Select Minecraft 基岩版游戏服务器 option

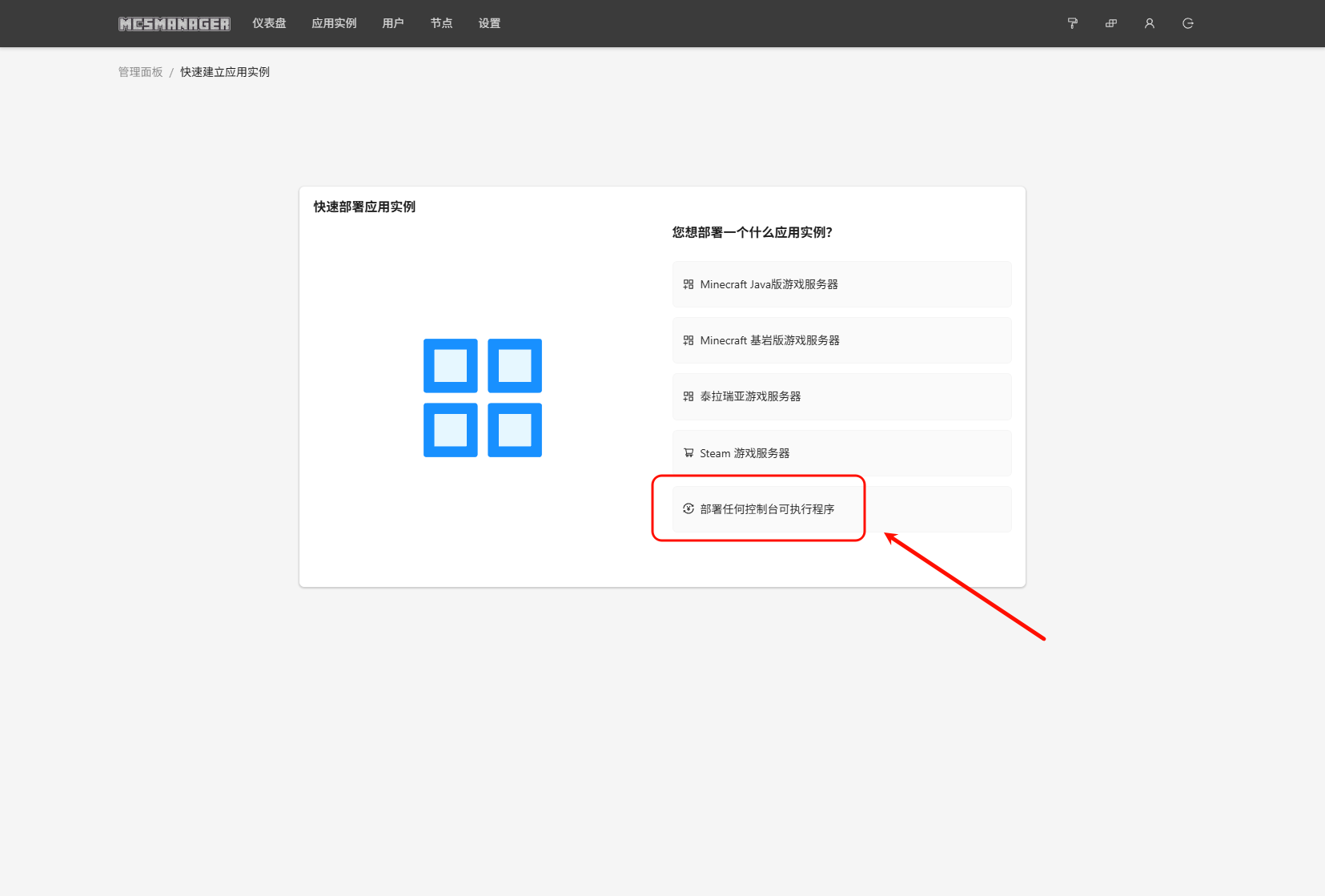point(841,340)
